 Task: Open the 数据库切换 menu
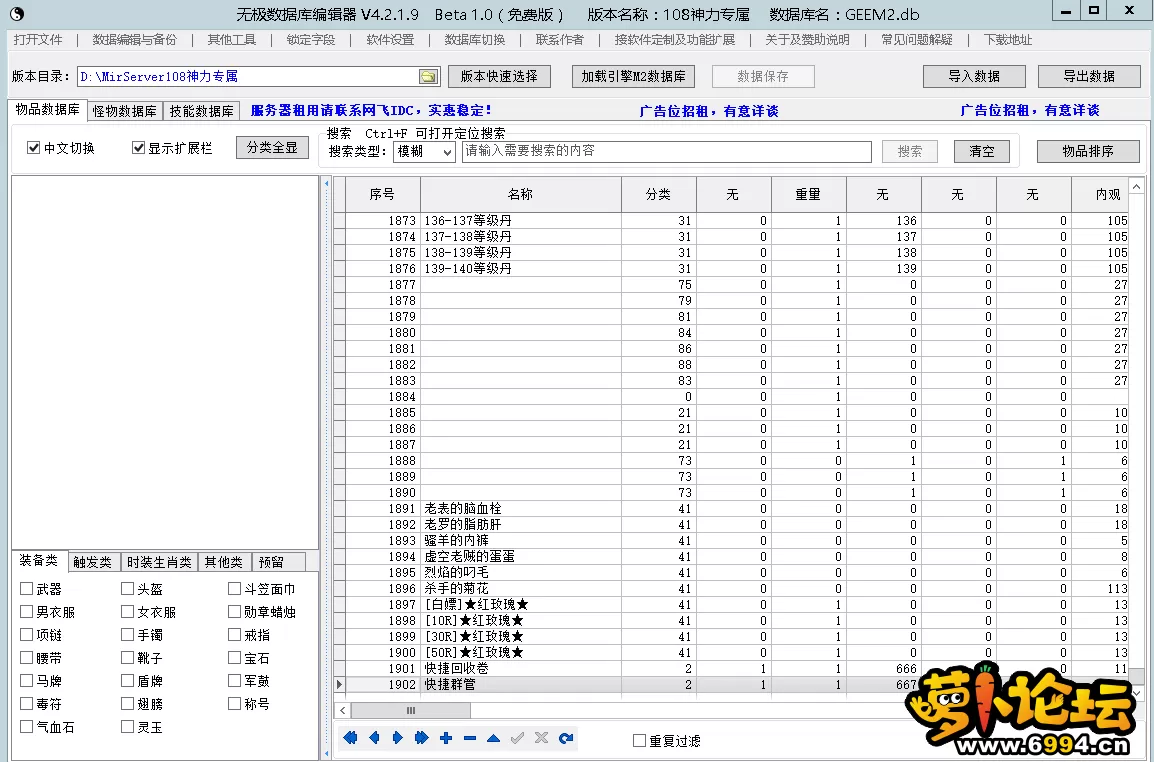tap(475, 40)
